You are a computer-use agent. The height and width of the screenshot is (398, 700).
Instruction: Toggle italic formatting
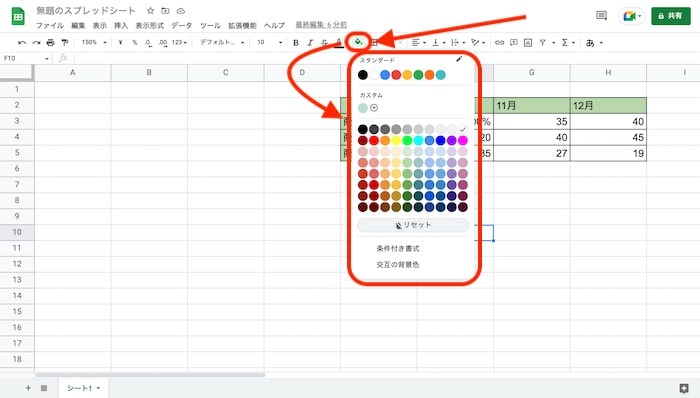(310, 43)
